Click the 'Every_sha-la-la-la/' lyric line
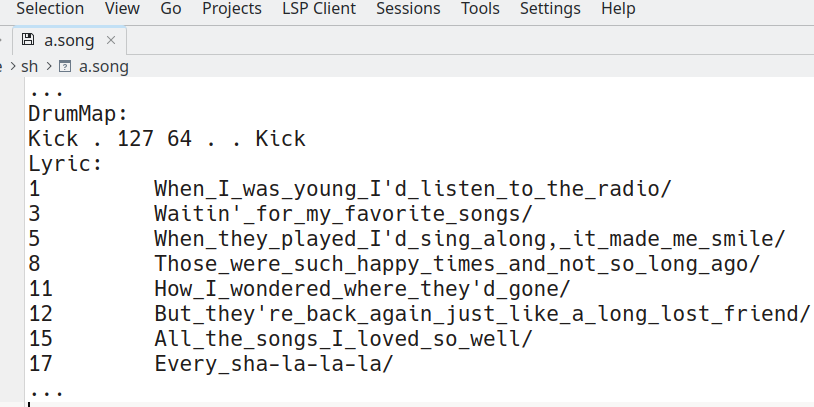The image size is (814, 407). 273,364
